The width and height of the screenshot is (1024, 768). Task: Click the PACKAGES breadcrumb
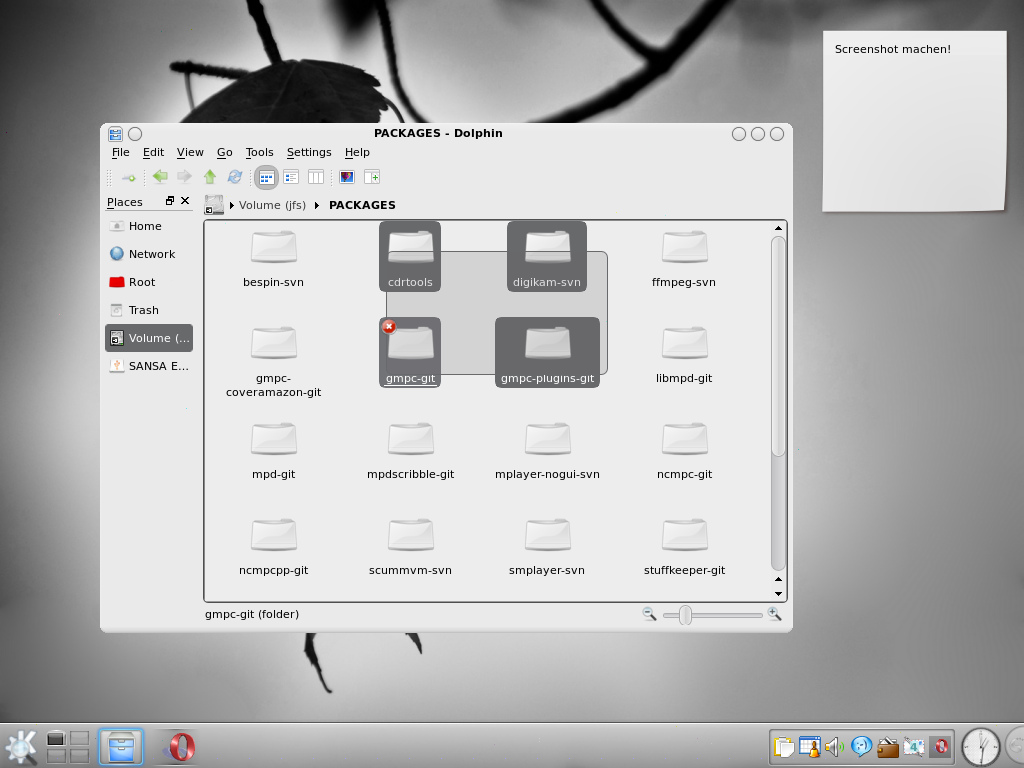click(x=362, y=205)
